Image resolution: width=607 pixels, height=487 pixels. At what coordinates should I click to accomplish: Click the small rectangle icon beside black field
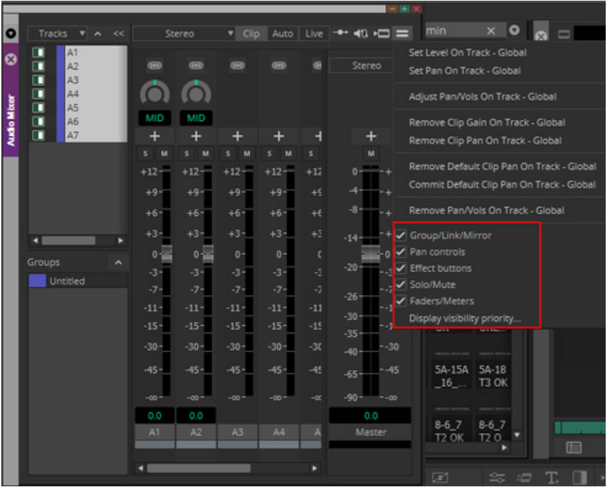point(564,34)
